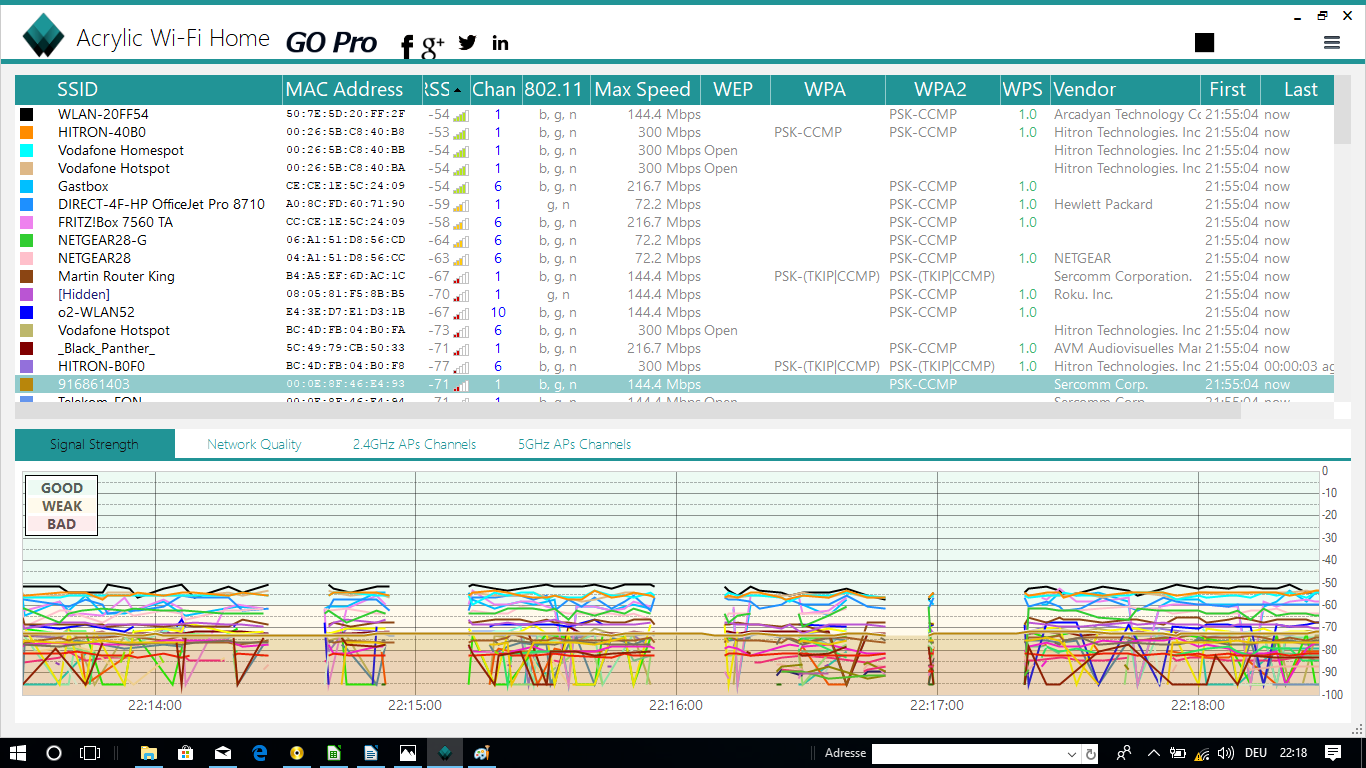Open Mail app from taskbar
This screenshot has width=1366, height=768.
222,753
